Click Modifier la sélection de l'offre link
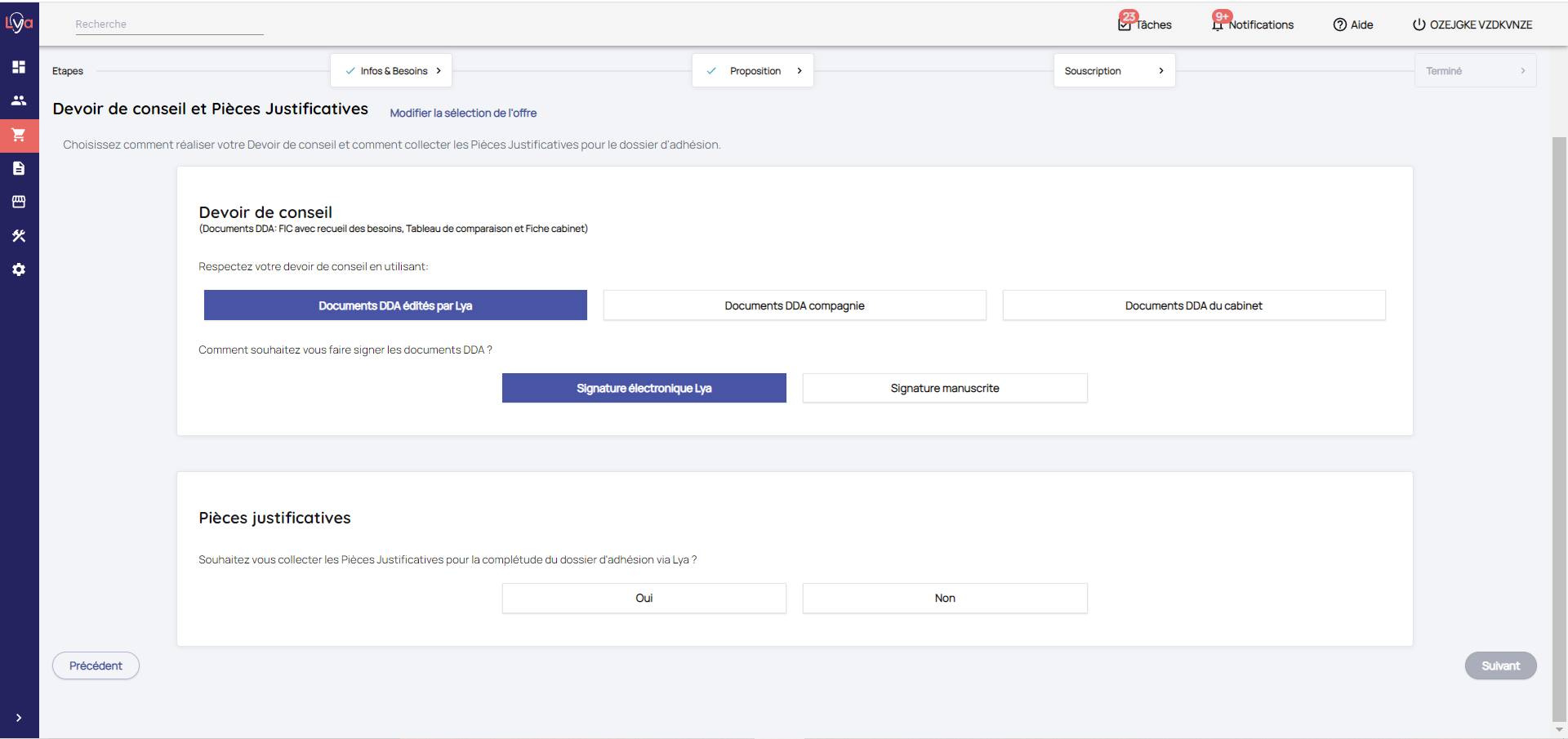Image resolution: width=1568 pixels, height=739 pixels. pos(463,113)
